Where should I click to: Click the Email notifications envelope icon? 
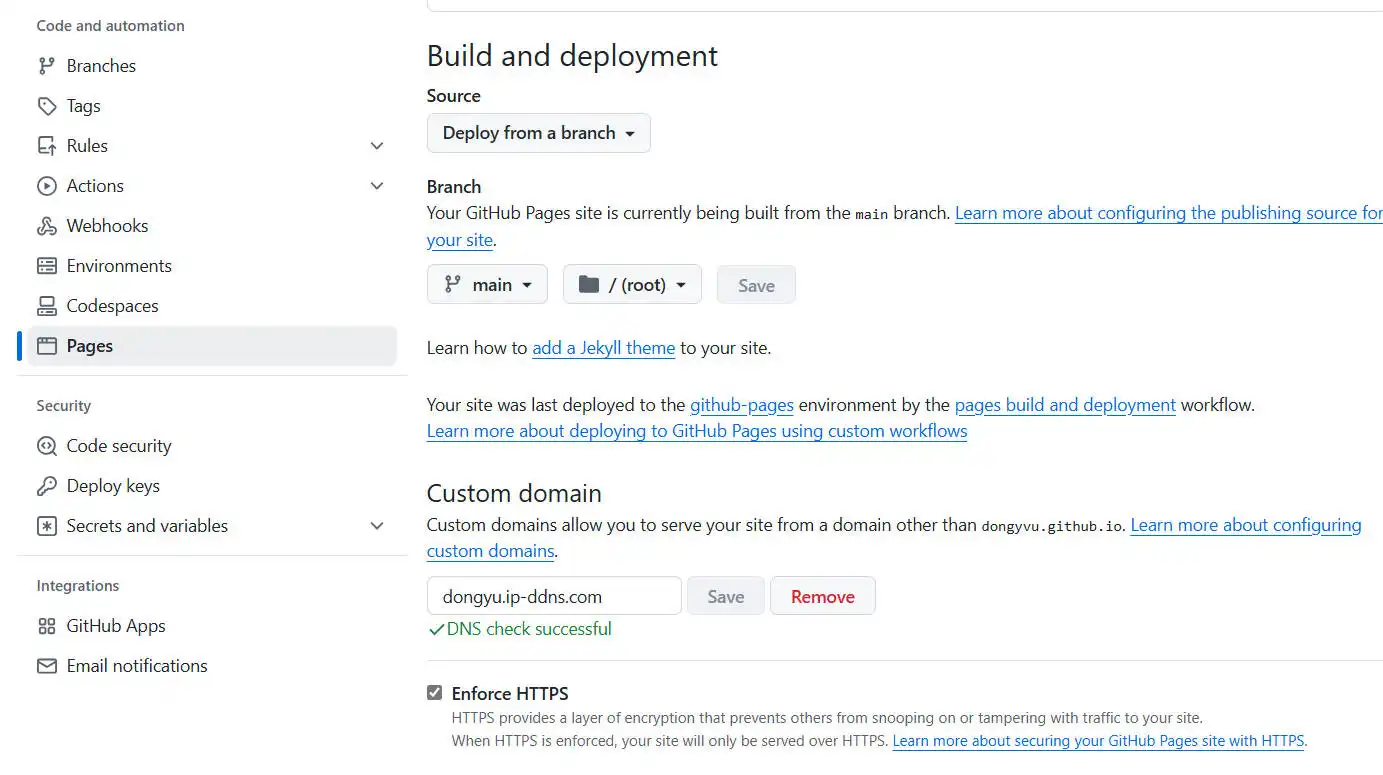click(x=46, y=666)
